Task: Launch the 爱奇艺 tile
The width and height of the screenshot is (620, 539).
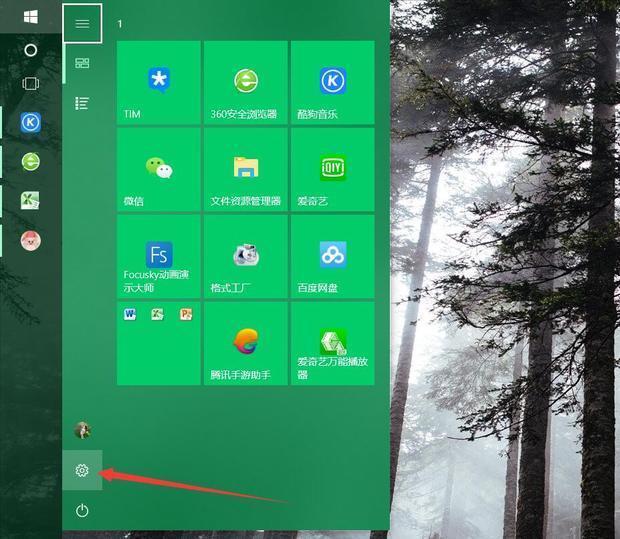Action: click(x=333, y=170)
